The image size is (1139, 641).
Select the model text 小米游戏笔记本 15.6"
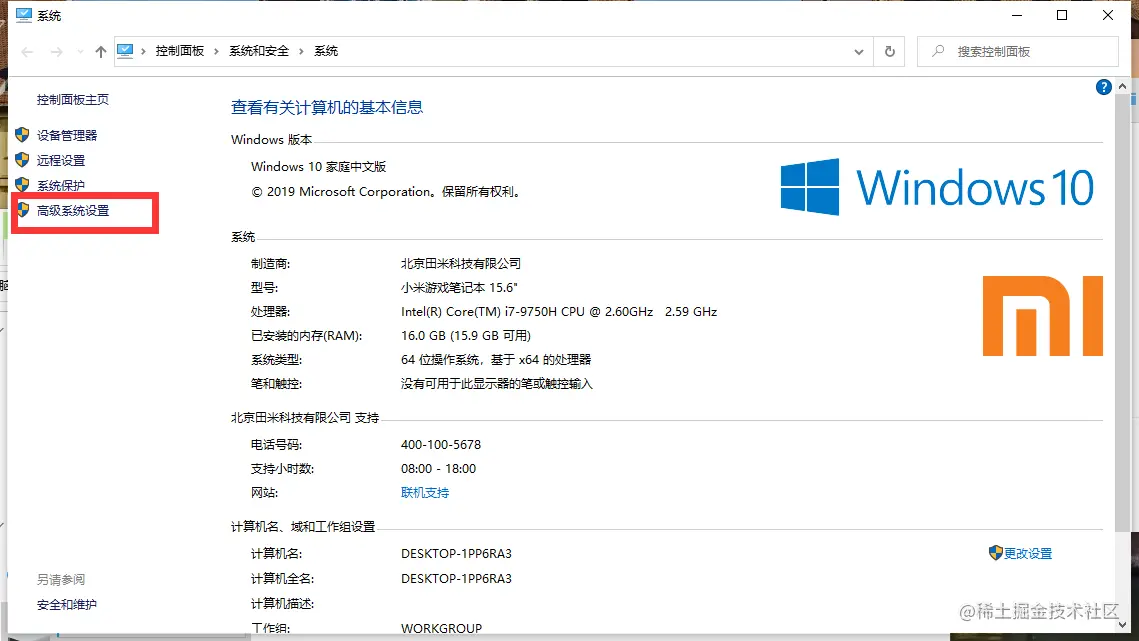tap(459, 288)
